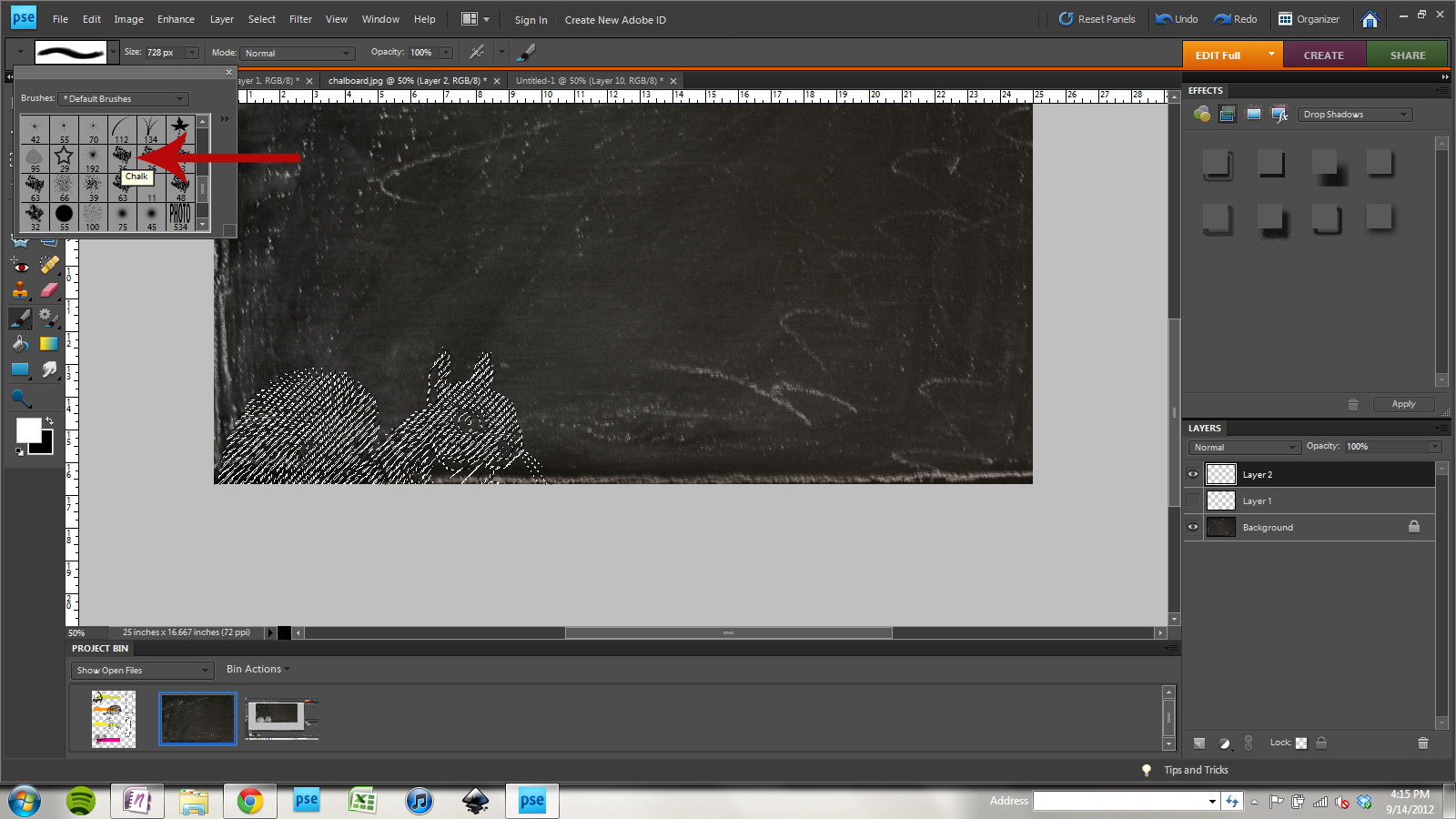The height and width of the screenshot is (819, 1456).
Task: Select the Spot Healing Brush tool
Action: pyautogui.click(x=50, y=266)
